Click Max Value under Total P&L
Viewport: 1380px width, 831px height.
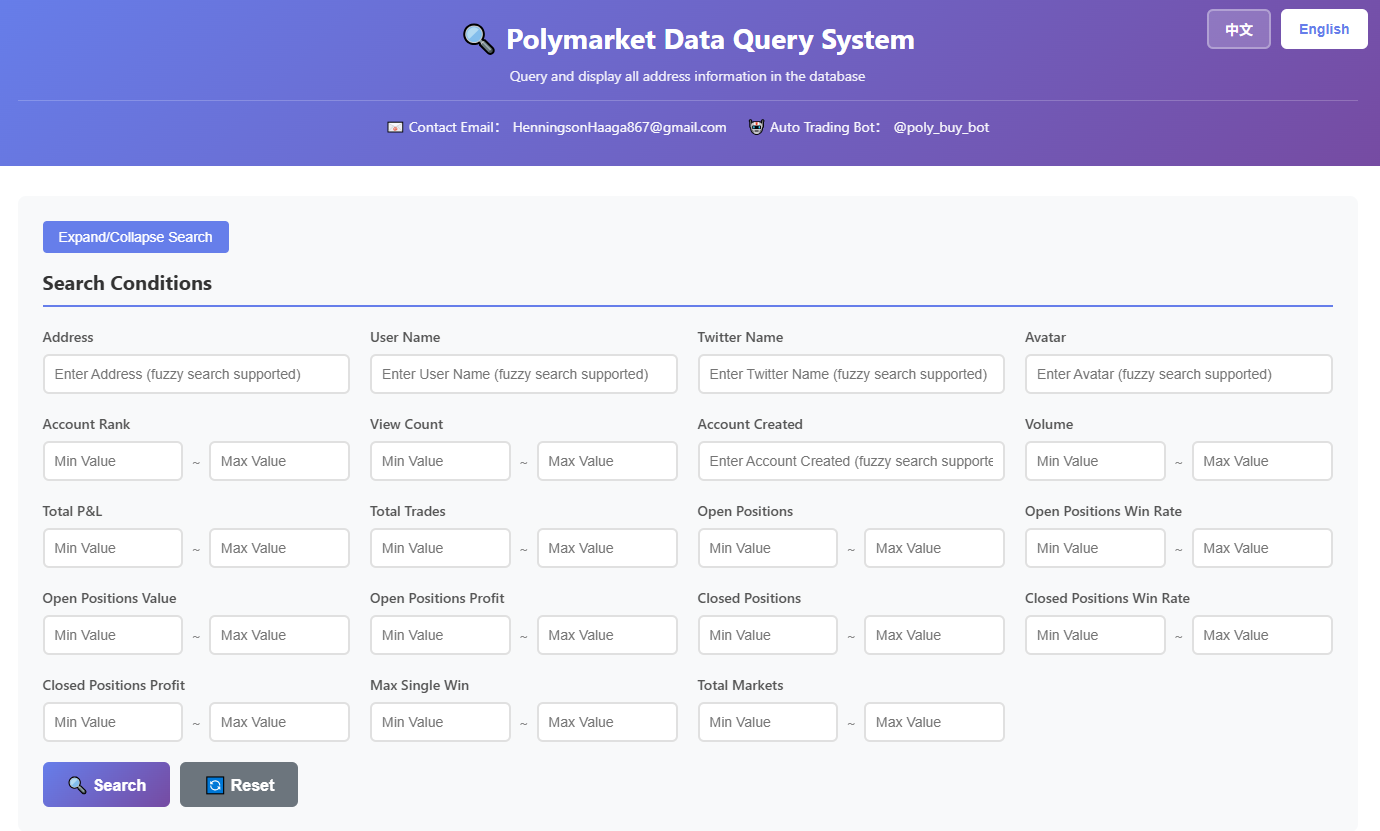279,547
